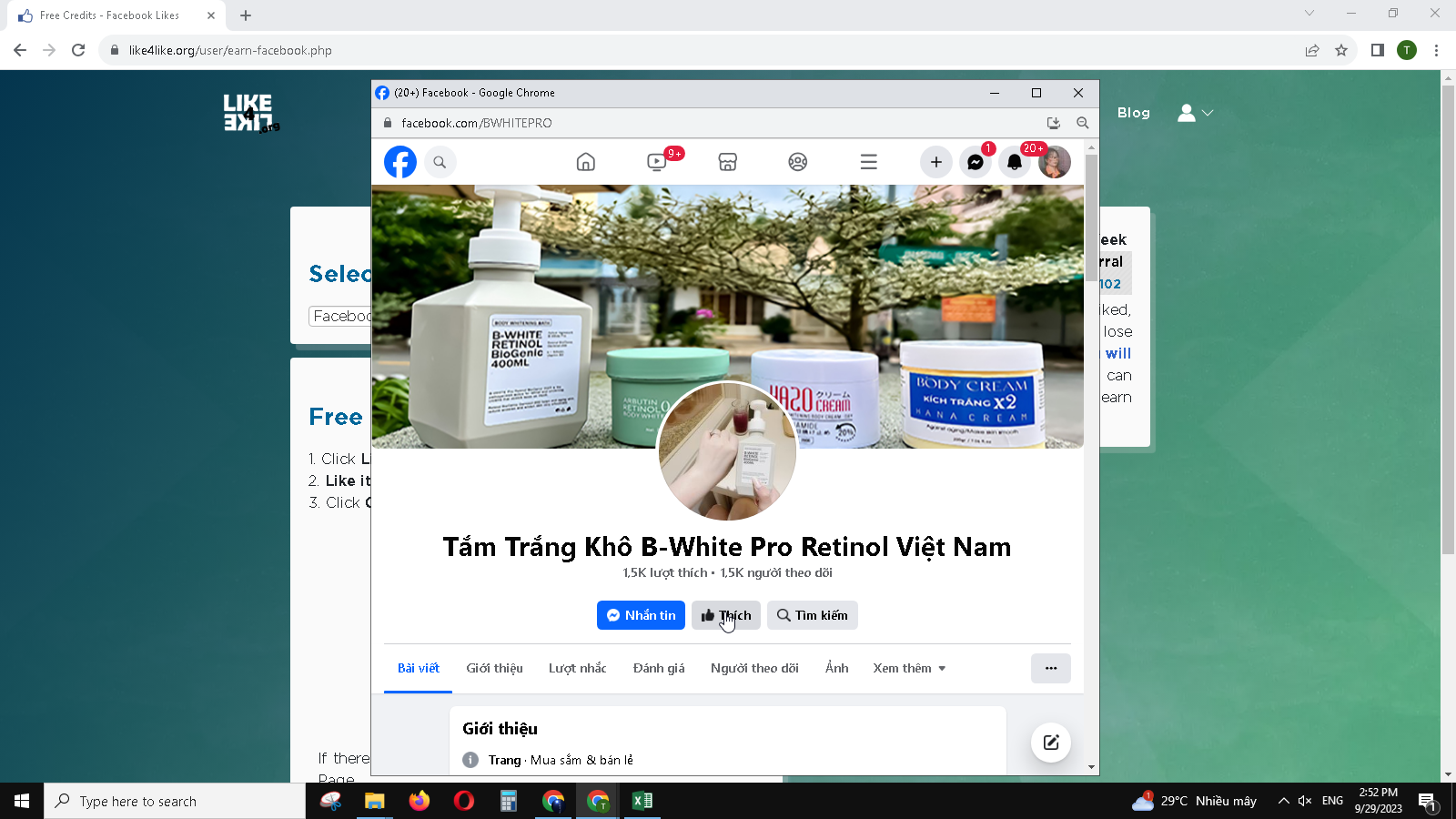Expand the Like4Like user account menu

point(1195,113)
